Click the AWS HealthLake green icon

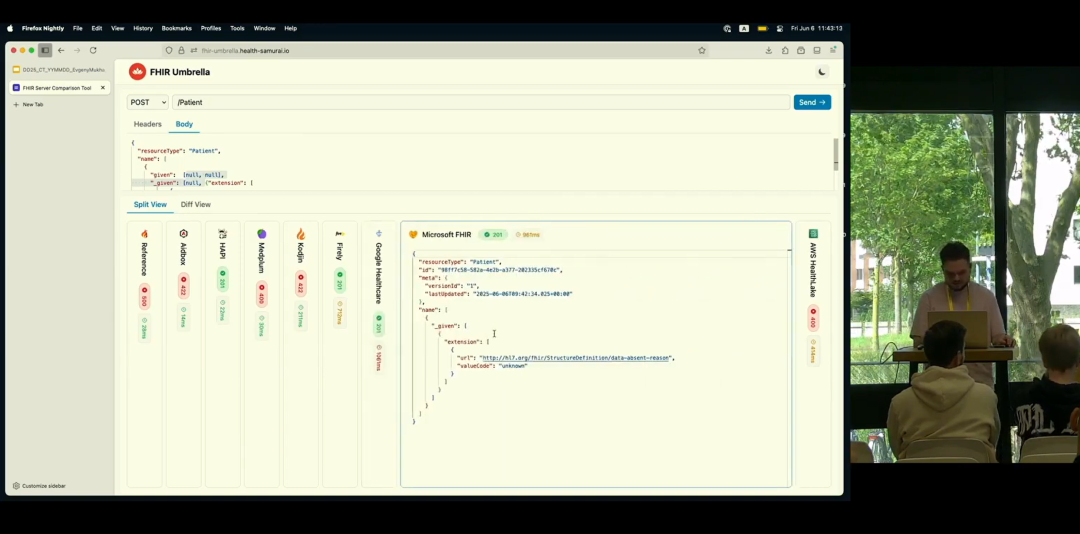[813, 234]
